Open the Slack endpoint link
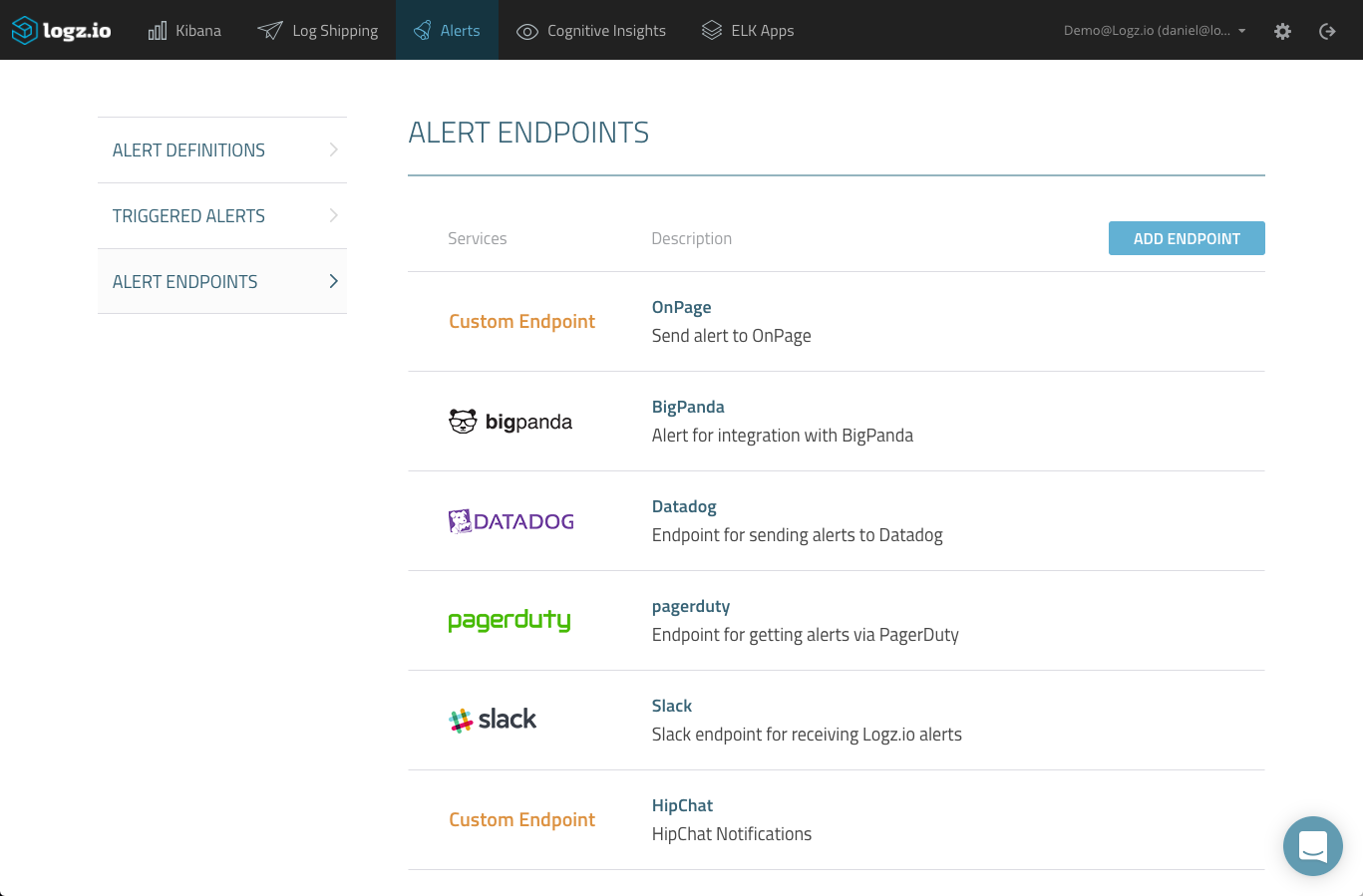 672,706
